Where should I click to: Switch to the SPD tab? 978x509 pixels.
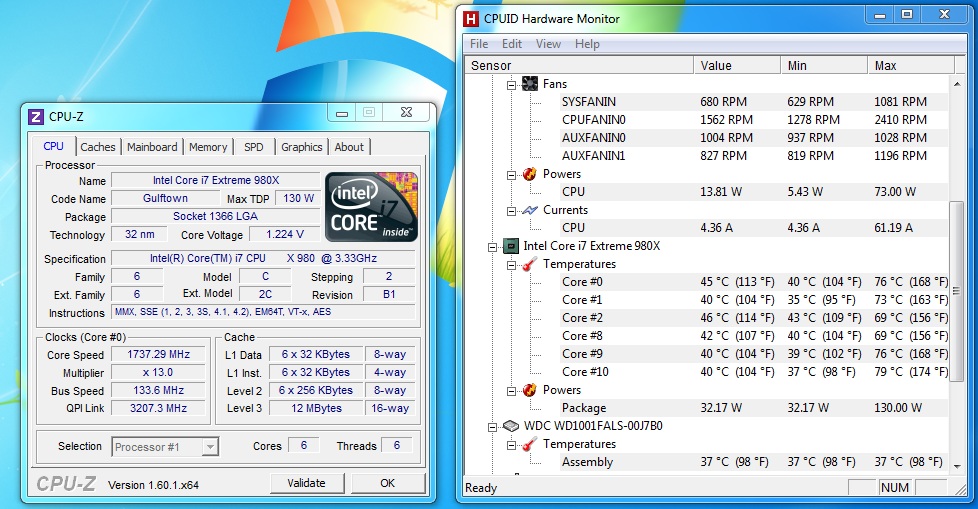point(254,147)
